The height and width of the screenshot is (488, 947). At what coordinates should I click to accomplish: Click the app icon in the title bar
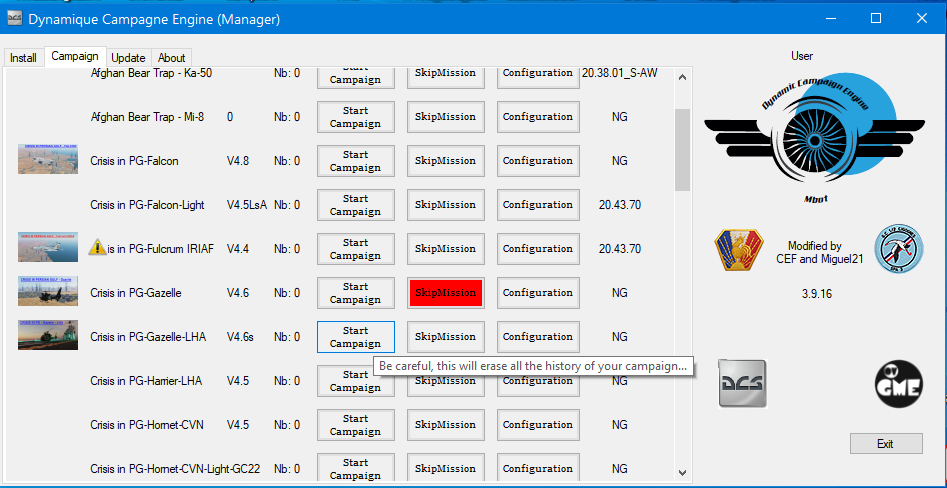[15, 19]
